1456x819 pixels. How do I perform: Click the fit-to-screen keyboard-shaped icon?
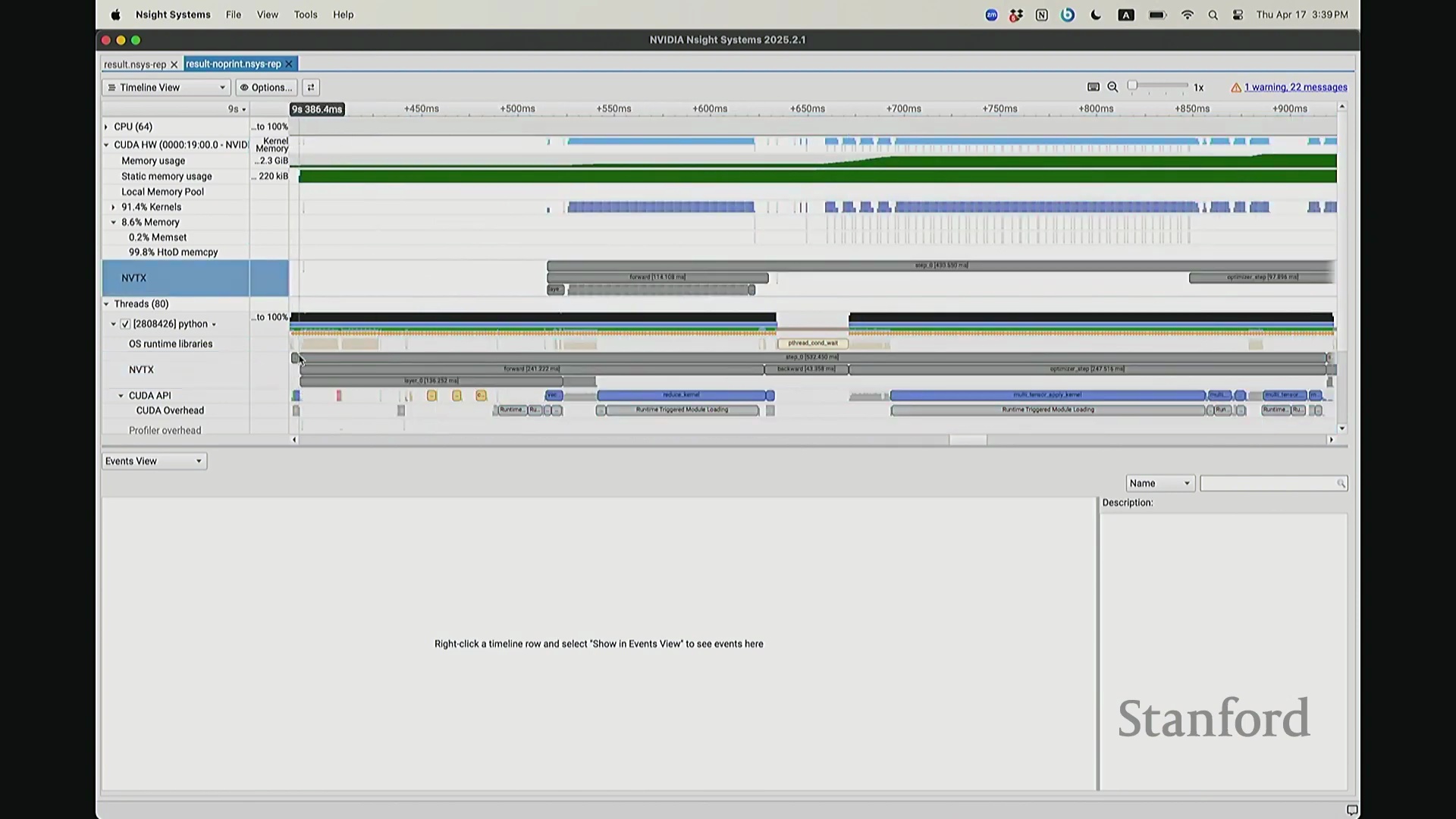1094,87
